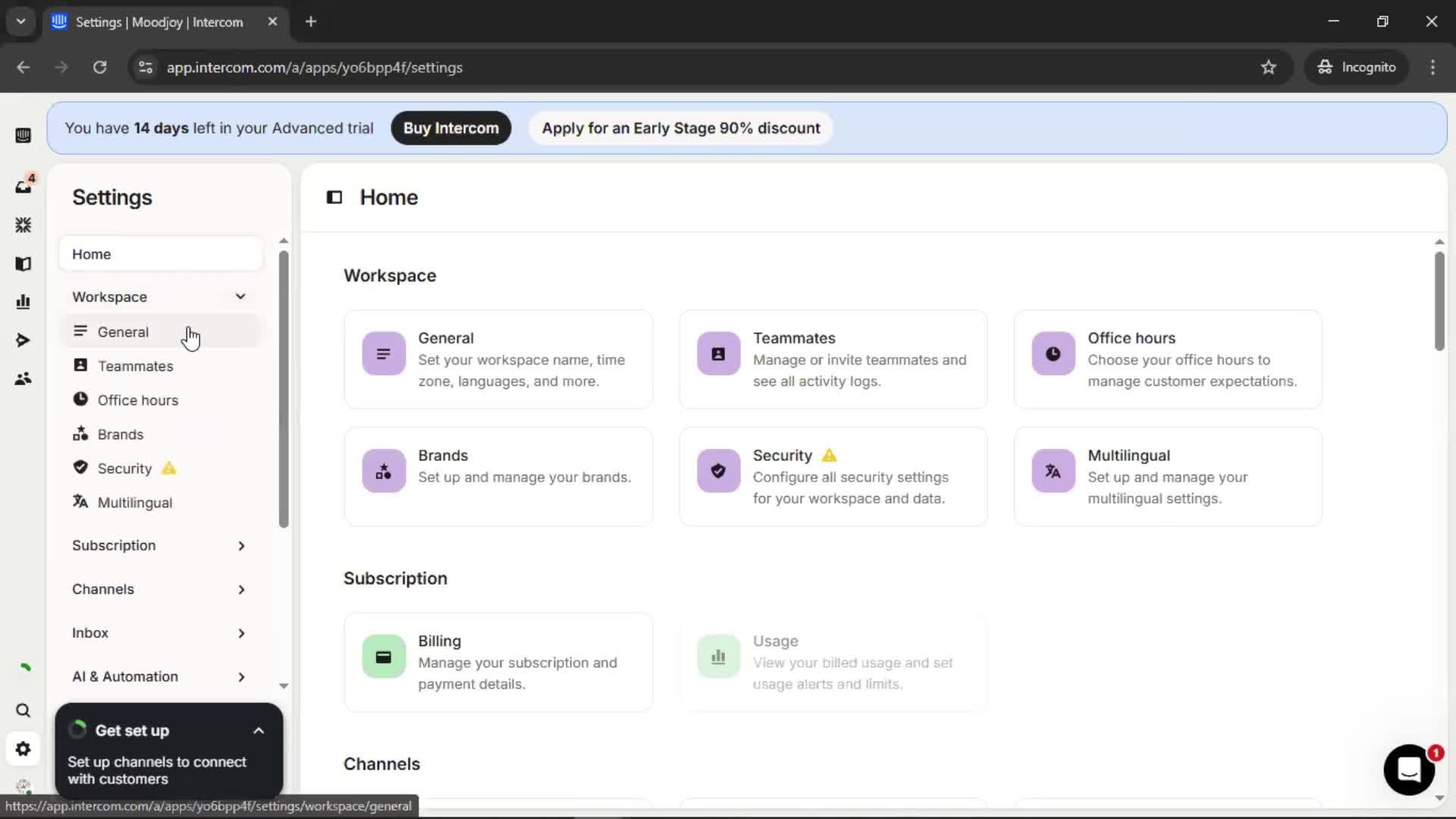Click the Incognito profile button
The image size is (1456, 819).
pyautogui.click(x=1356, y=67)
